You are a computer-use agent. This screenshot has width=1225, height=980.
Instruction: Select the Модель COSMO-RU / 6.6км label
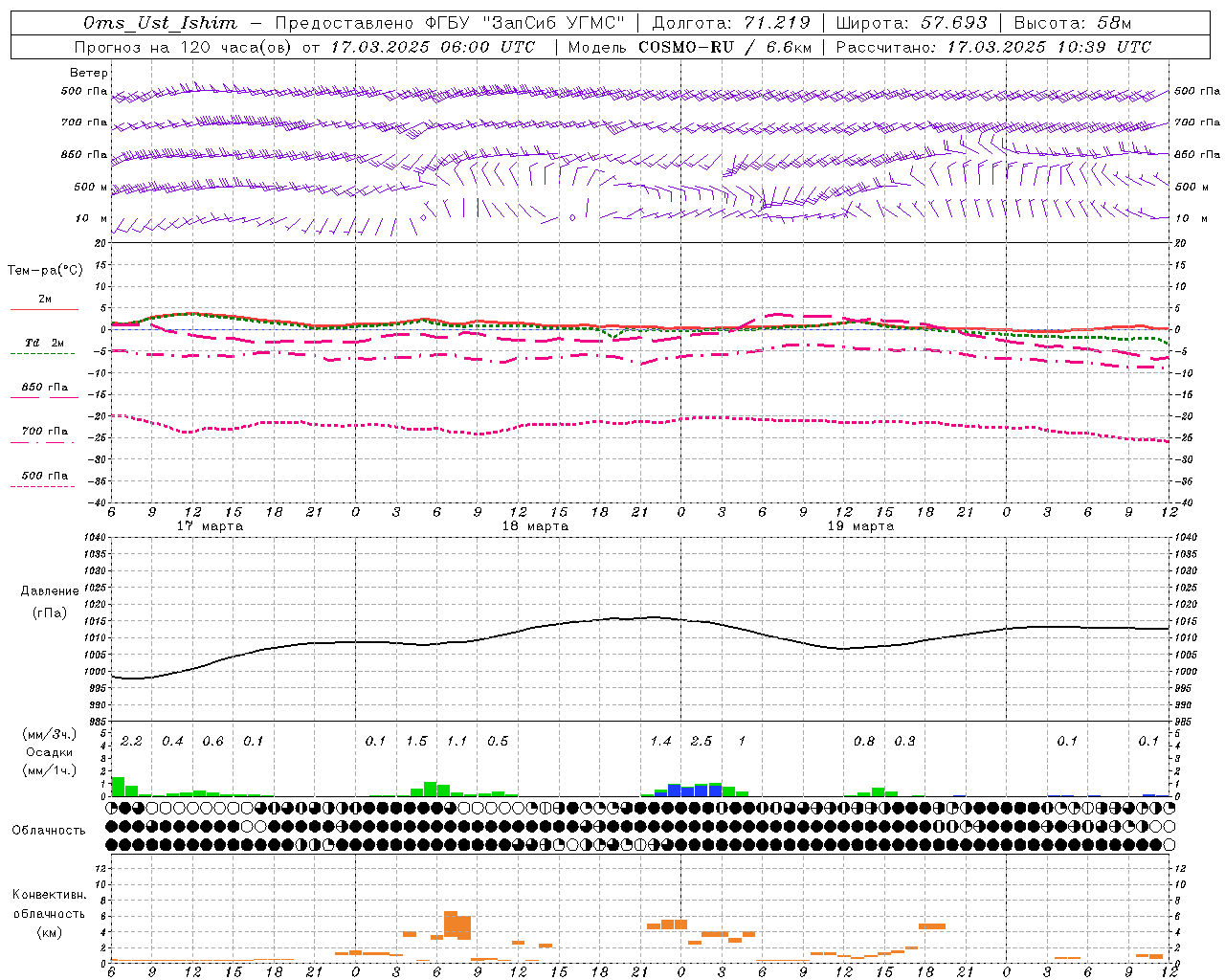tap(690, 47)
